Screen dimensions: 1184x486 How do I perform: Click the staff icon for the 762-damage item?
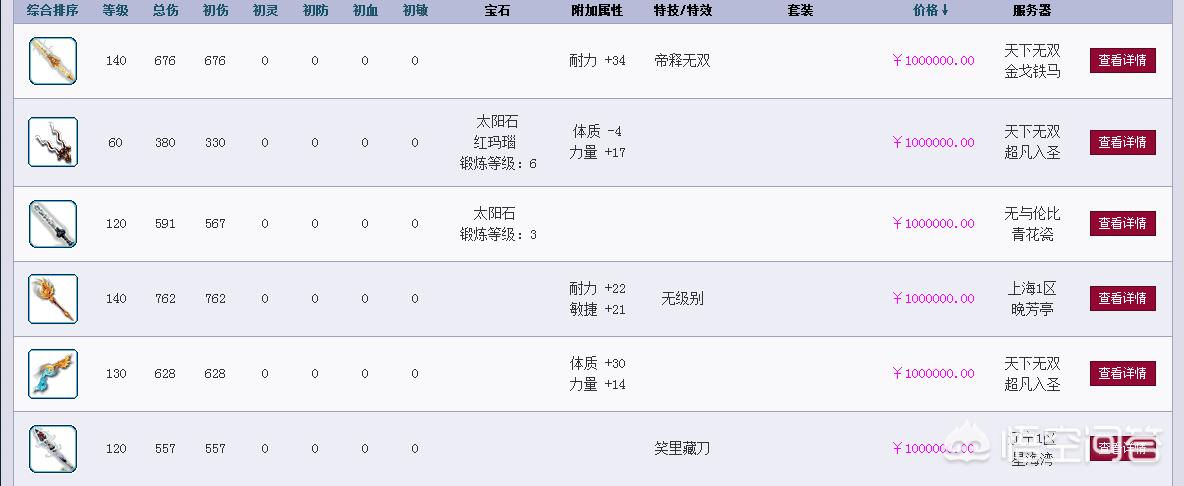53,299
